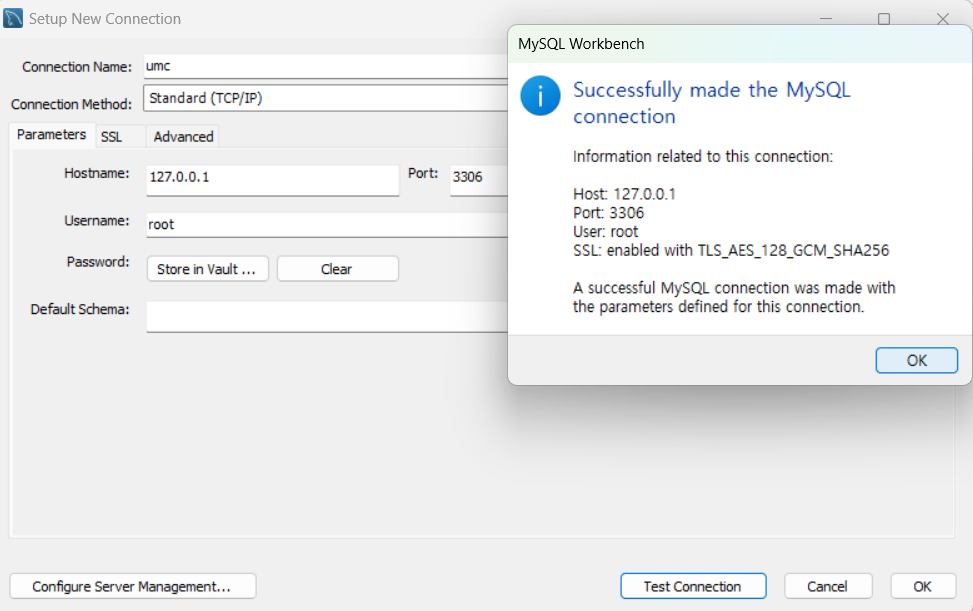973x611 pixels.
Task: Click the MySQL Workbench dialog title
Action: coord(581,44)
